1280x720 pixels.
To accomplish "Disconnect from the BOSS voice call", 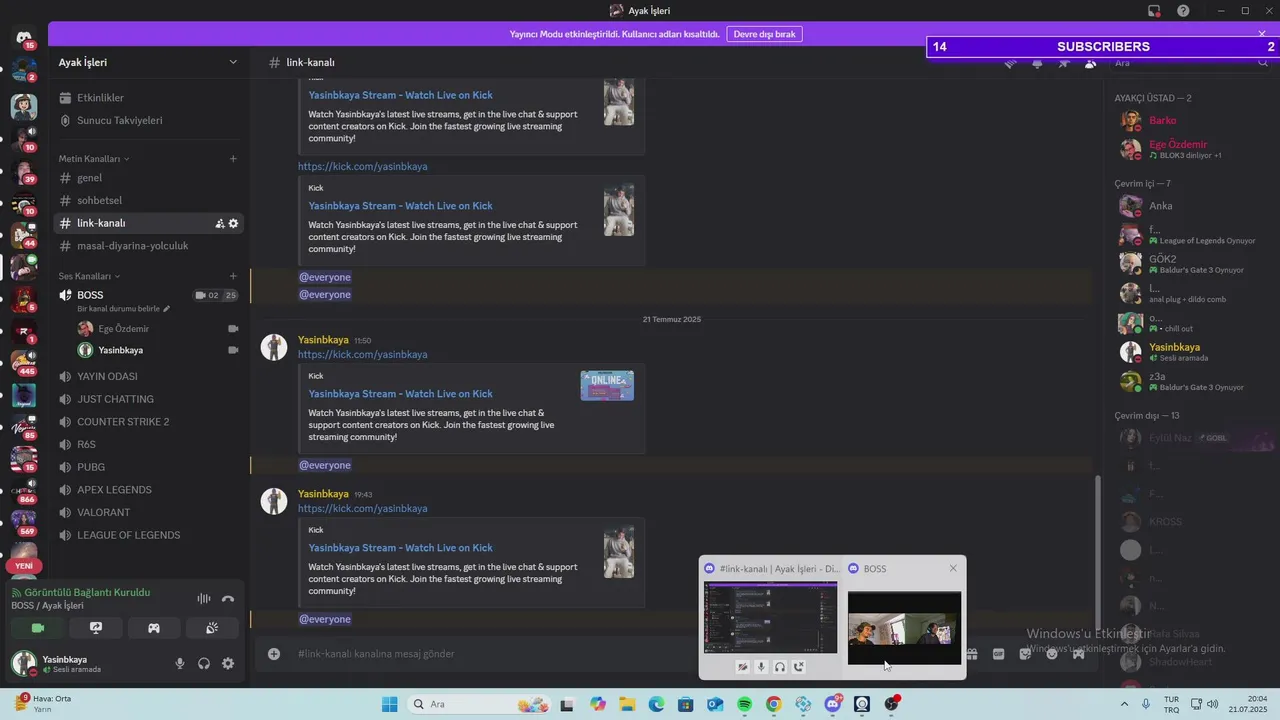I will (228, 599).
